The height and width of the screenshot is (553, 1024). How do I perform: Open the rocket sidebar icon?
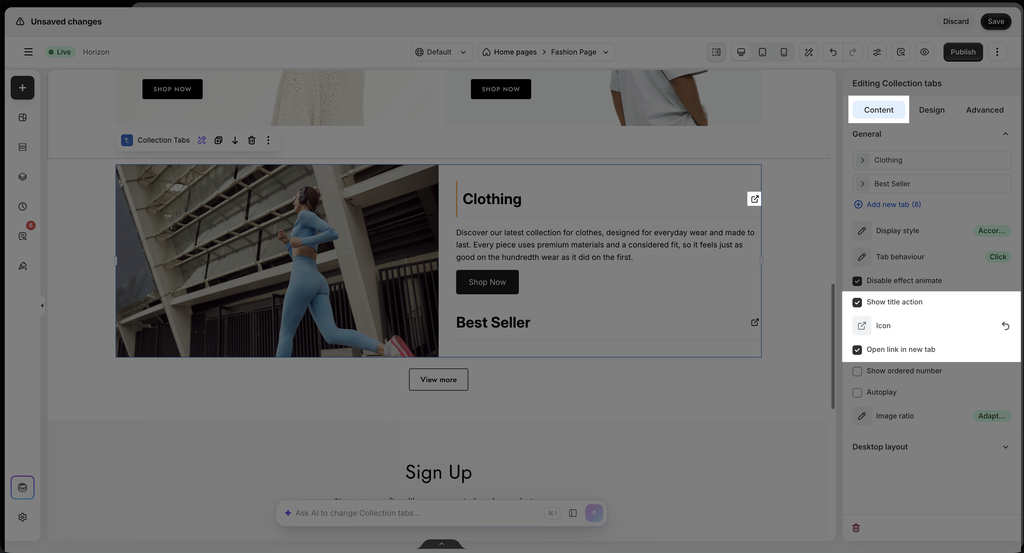click(x=22, y=266)
